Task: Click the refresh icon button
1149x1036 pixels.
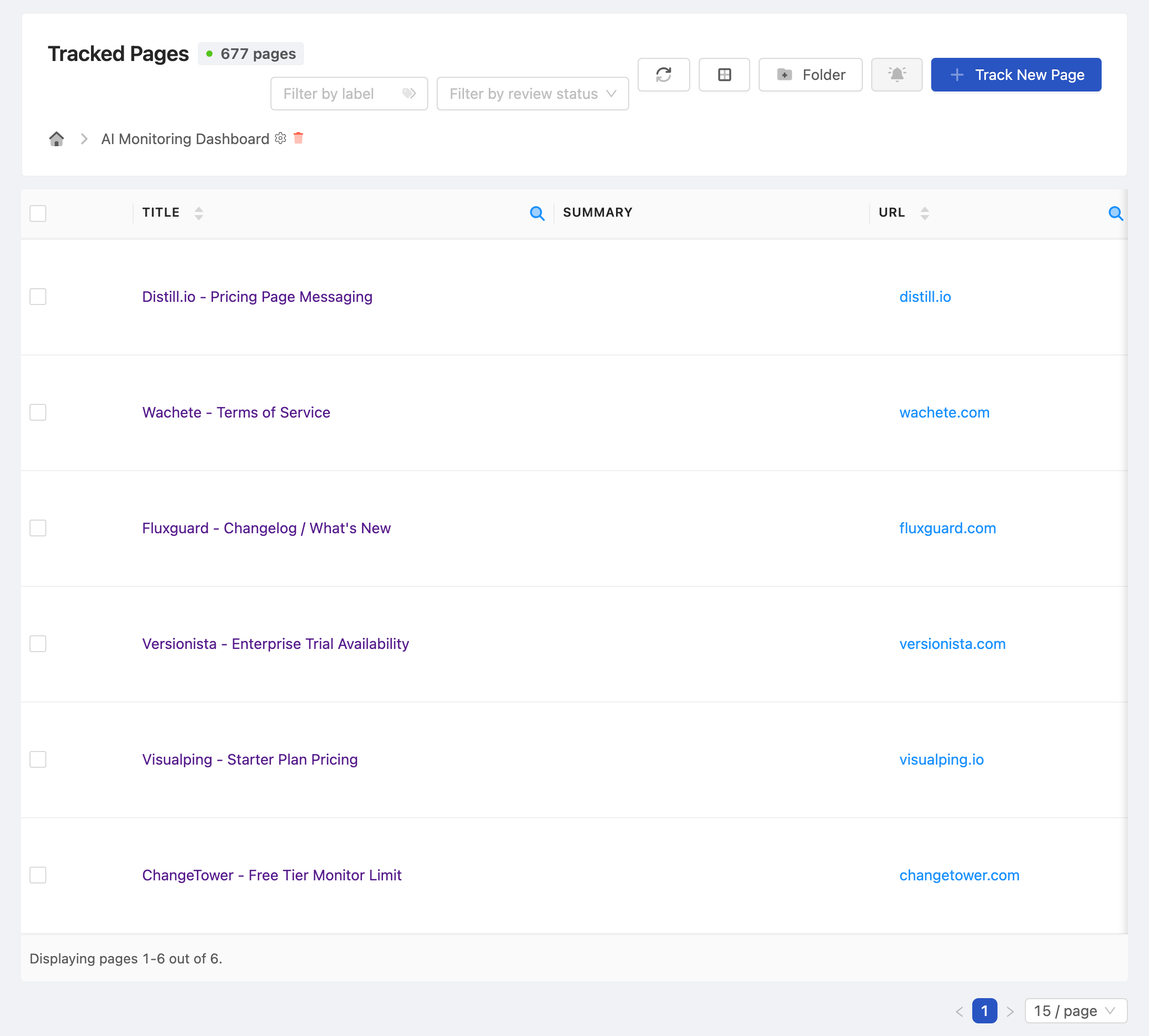Action: [x=663, y=75]
